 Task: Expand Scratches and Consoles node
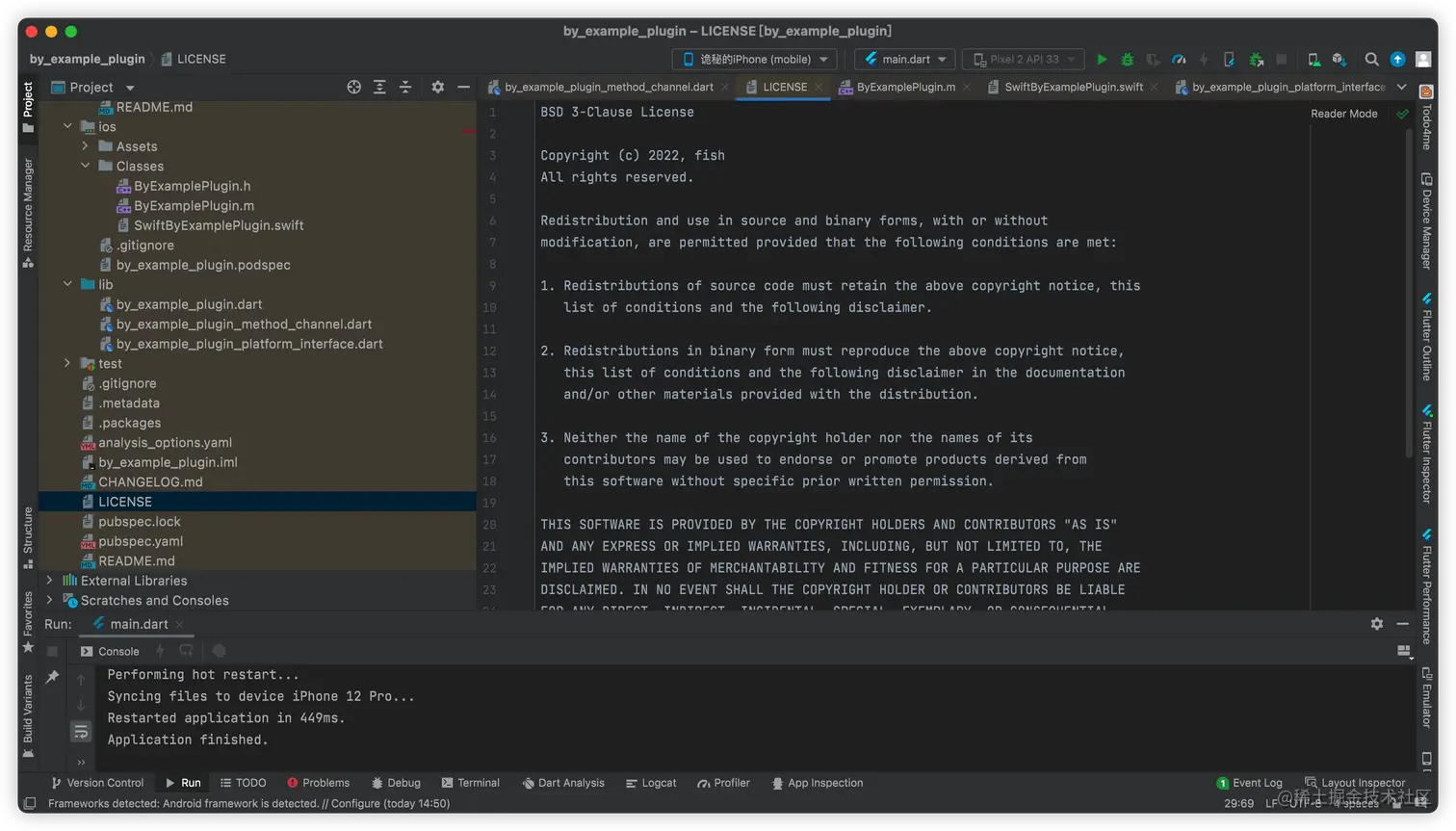[49, 600]
